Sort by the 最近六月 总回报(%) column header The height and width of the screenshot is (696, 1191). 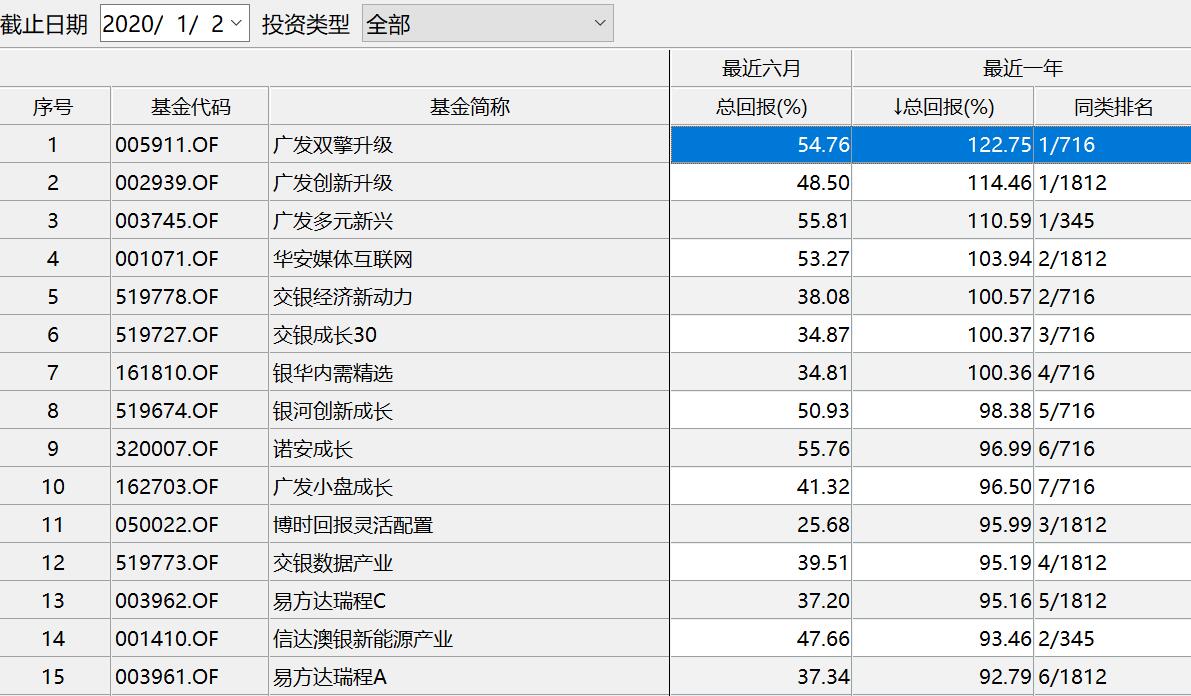760,103
